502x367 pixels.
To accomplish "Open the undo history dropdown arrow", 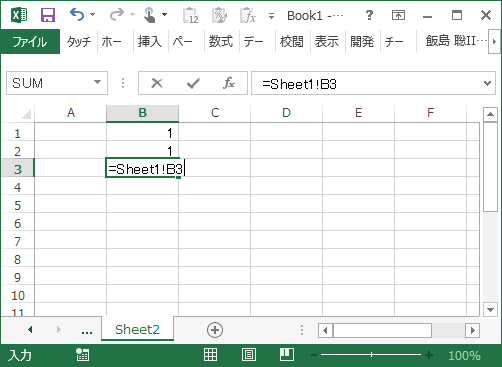I will pyautogui.click(x=93, y=15).
